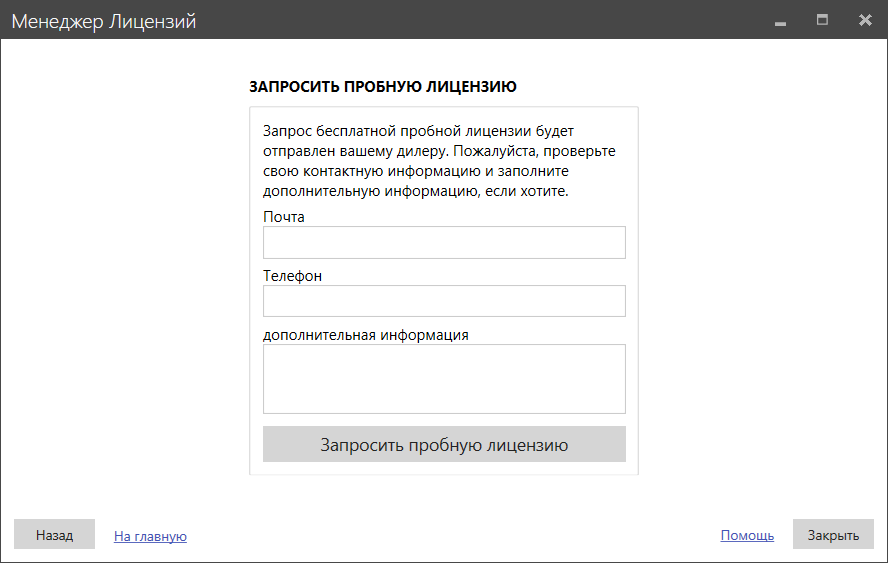Click the Менеджер Лицензий window title
The height and width of the screenshot is (563, 888).
pos(104,21)
